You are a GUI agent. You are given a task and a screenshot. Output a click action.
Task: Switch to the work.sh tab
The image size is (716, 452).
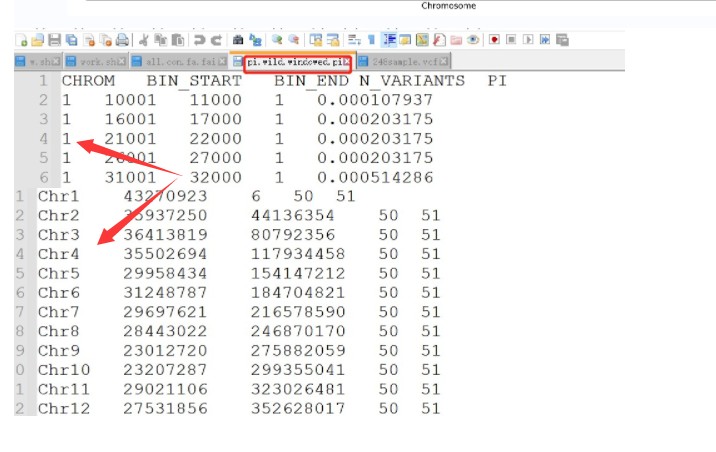pyautogui.click(x=96, y=61)
